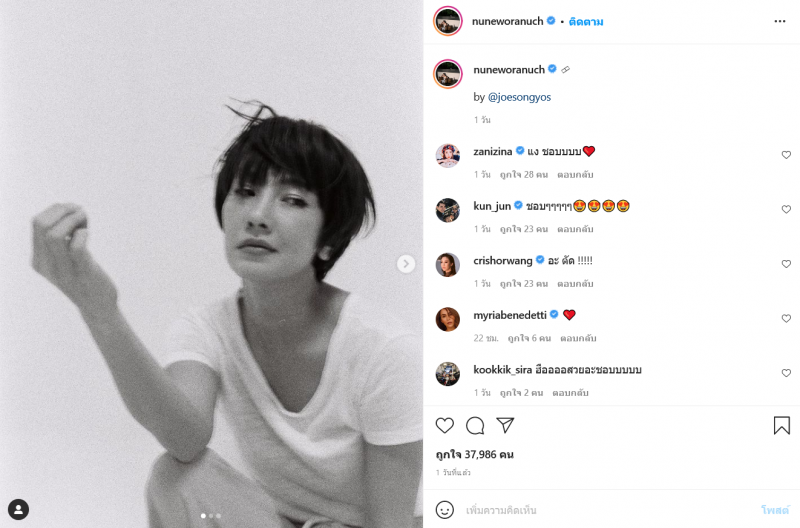Image resolution: width=800 pixels, height=528 pixels.
Task: Open the emoji picker smiley icon
Action: tap(445, 510)
